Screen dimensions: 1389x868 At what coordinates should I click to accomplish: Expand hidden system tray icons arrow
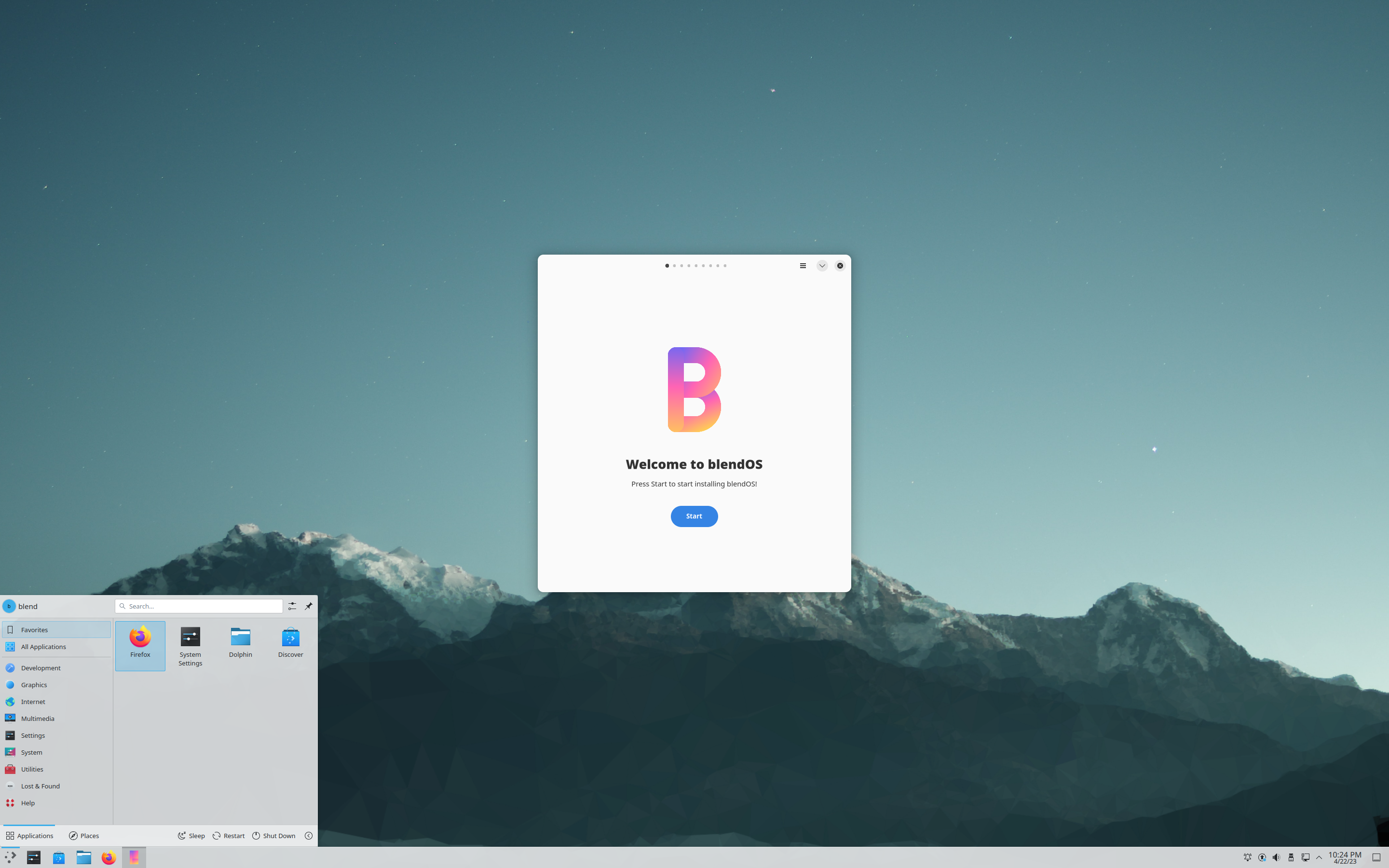[x=1319, y=857]
